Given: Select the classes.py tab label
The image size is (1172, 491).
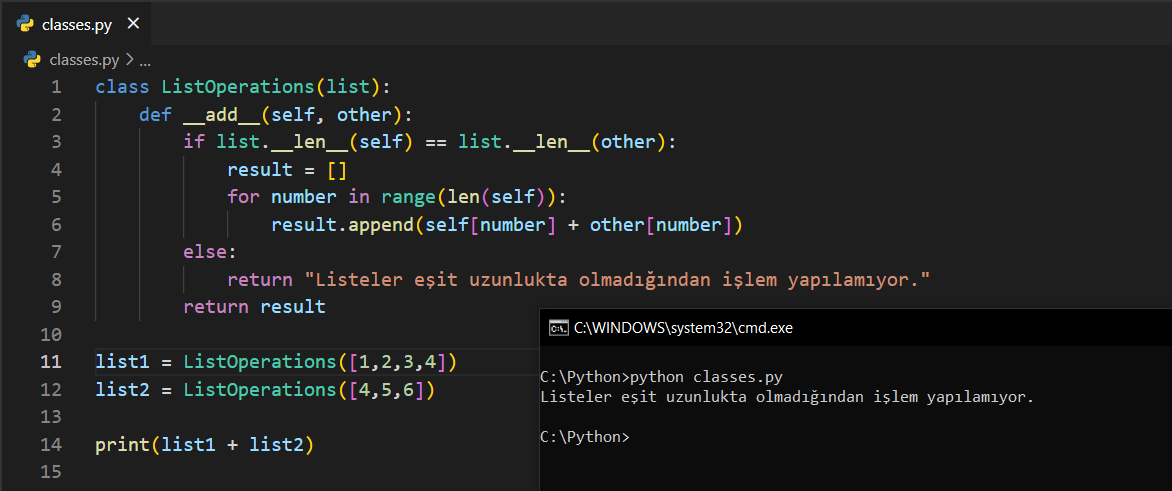Looking at the screenshot, I should (x=77, y=24).
